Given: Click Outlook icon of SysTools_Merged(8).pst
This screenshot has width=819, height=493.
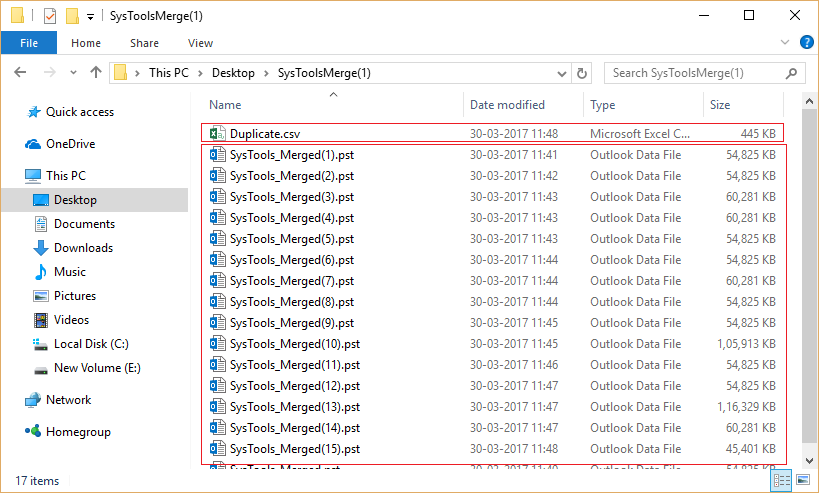Looking at the screenshot, I should 217,302.
